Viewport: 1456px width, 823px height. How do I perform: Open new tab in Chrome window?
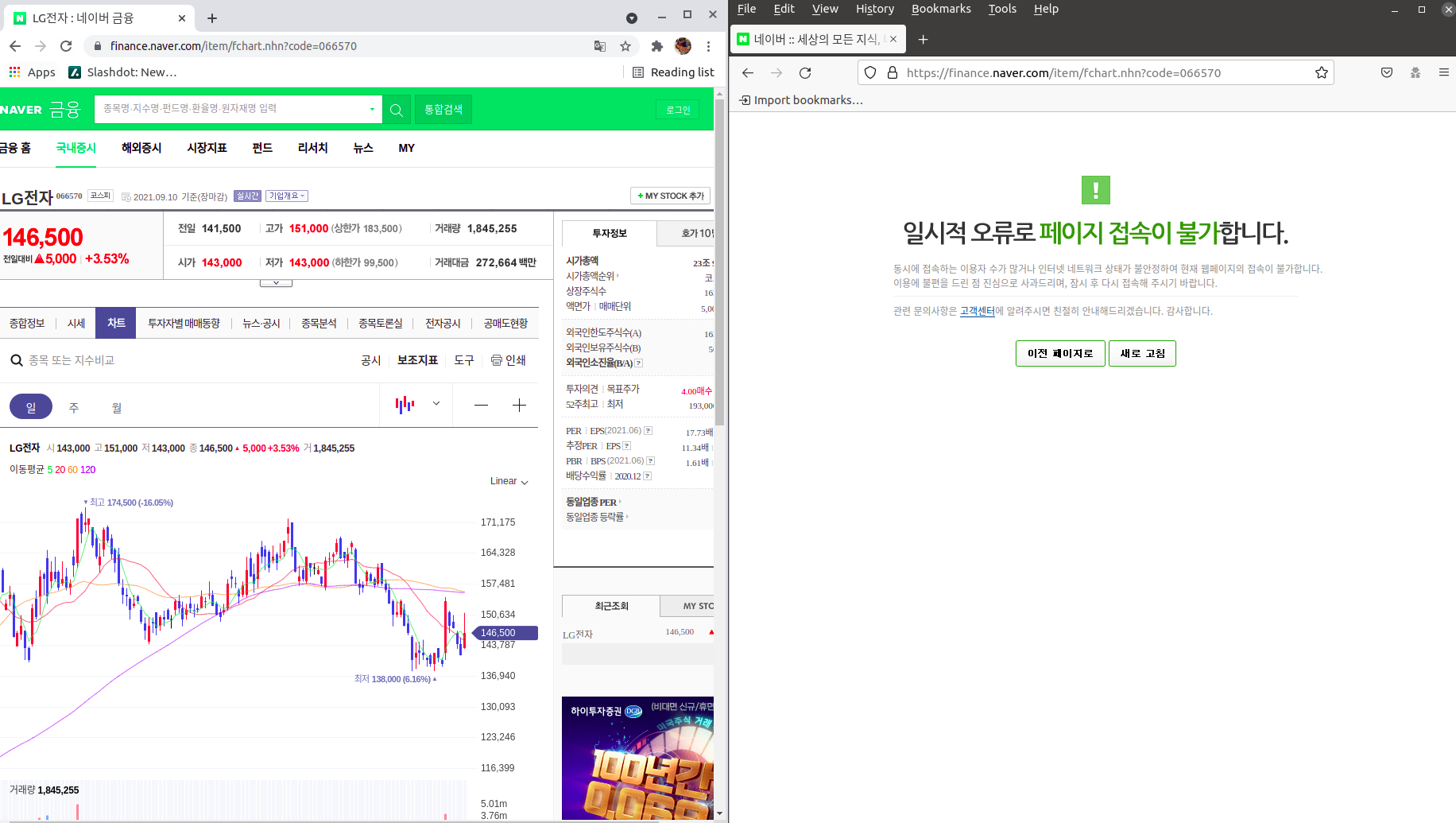212,18
